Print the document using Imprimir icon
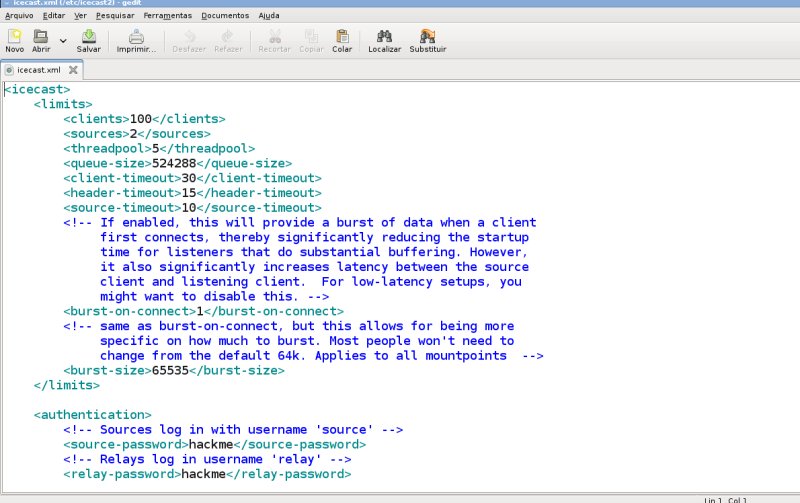This screenshot has width=800, height=503. (136, 37)
